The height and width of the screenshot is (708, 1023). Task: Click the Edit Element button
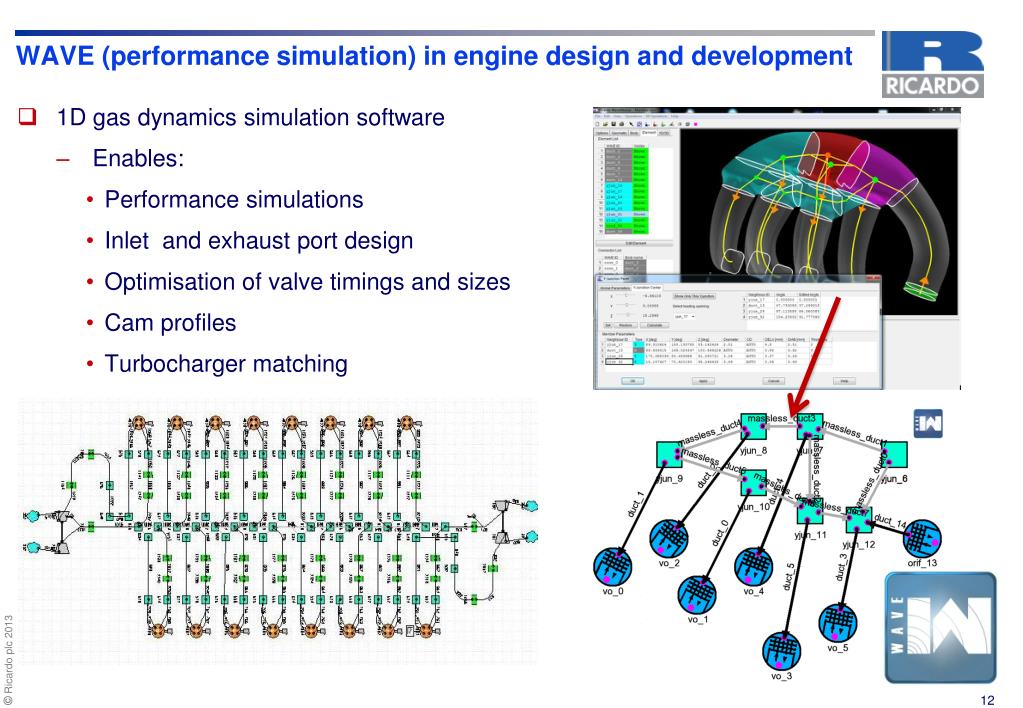click(x=635, y=243)
